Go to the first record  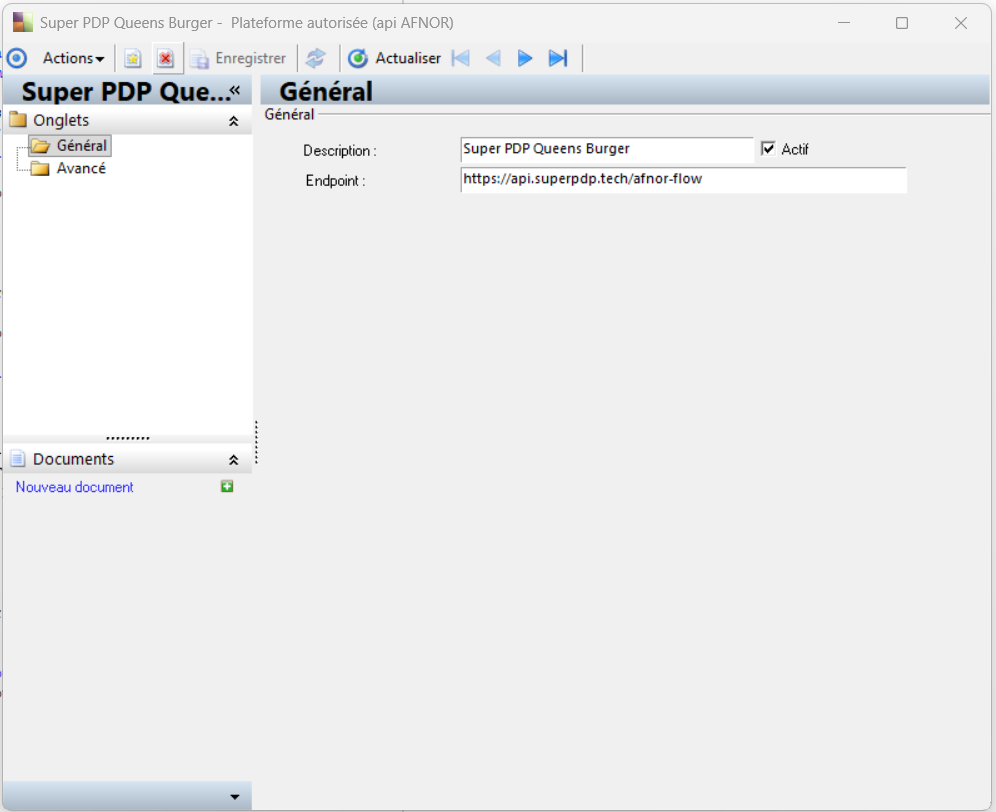(x=461, y=58)
